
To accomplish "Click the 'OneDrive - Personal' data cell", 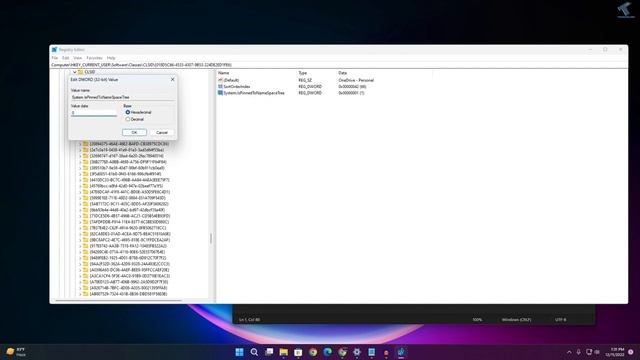I will pyautogui.click(x=356, y=80).
